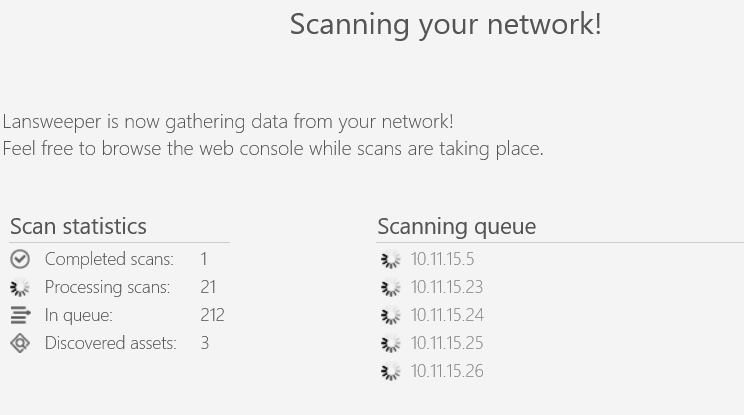This screenshot has width=744, height=415.
Task: Click the Discovered assets diamond icon
Action: click(x=20, y=344)
